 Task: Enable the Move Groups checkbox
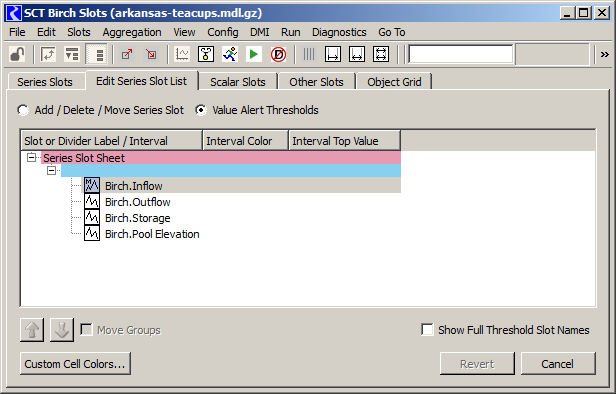86,330
